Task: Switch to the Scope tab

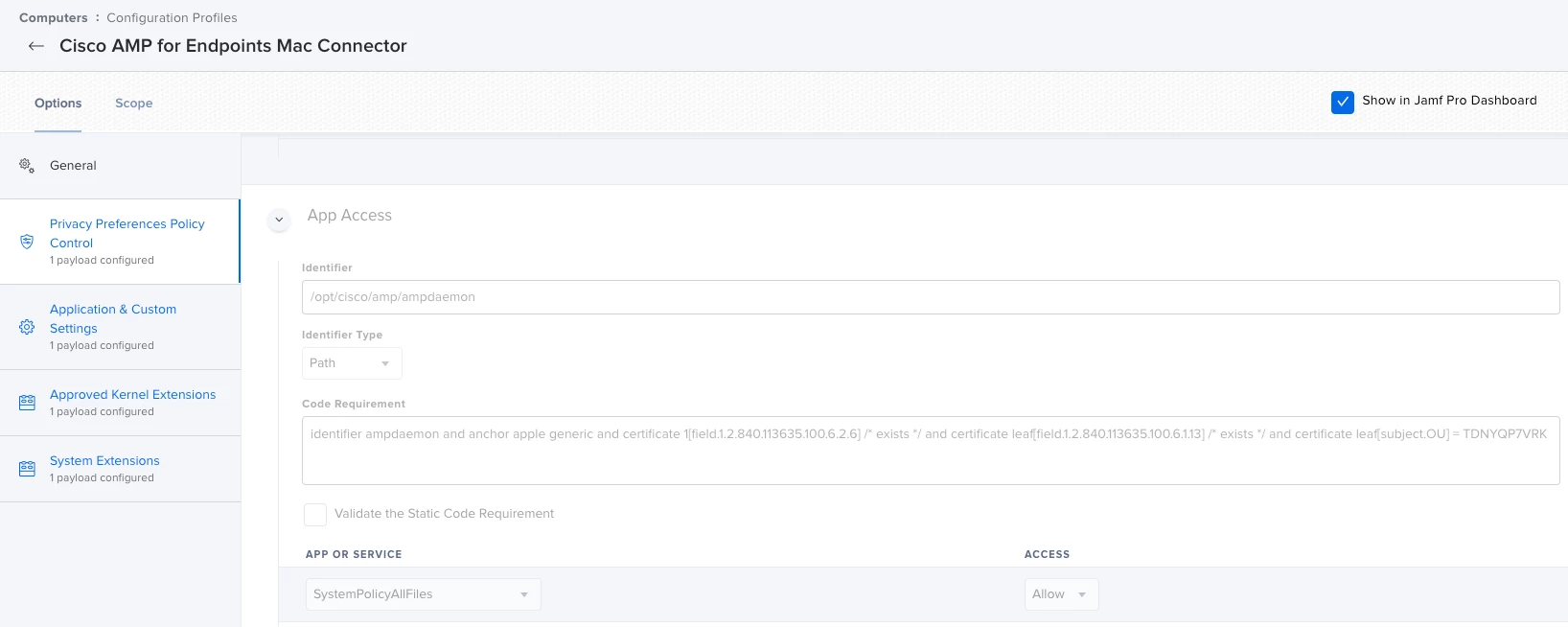Action: [x=134, y=104]
